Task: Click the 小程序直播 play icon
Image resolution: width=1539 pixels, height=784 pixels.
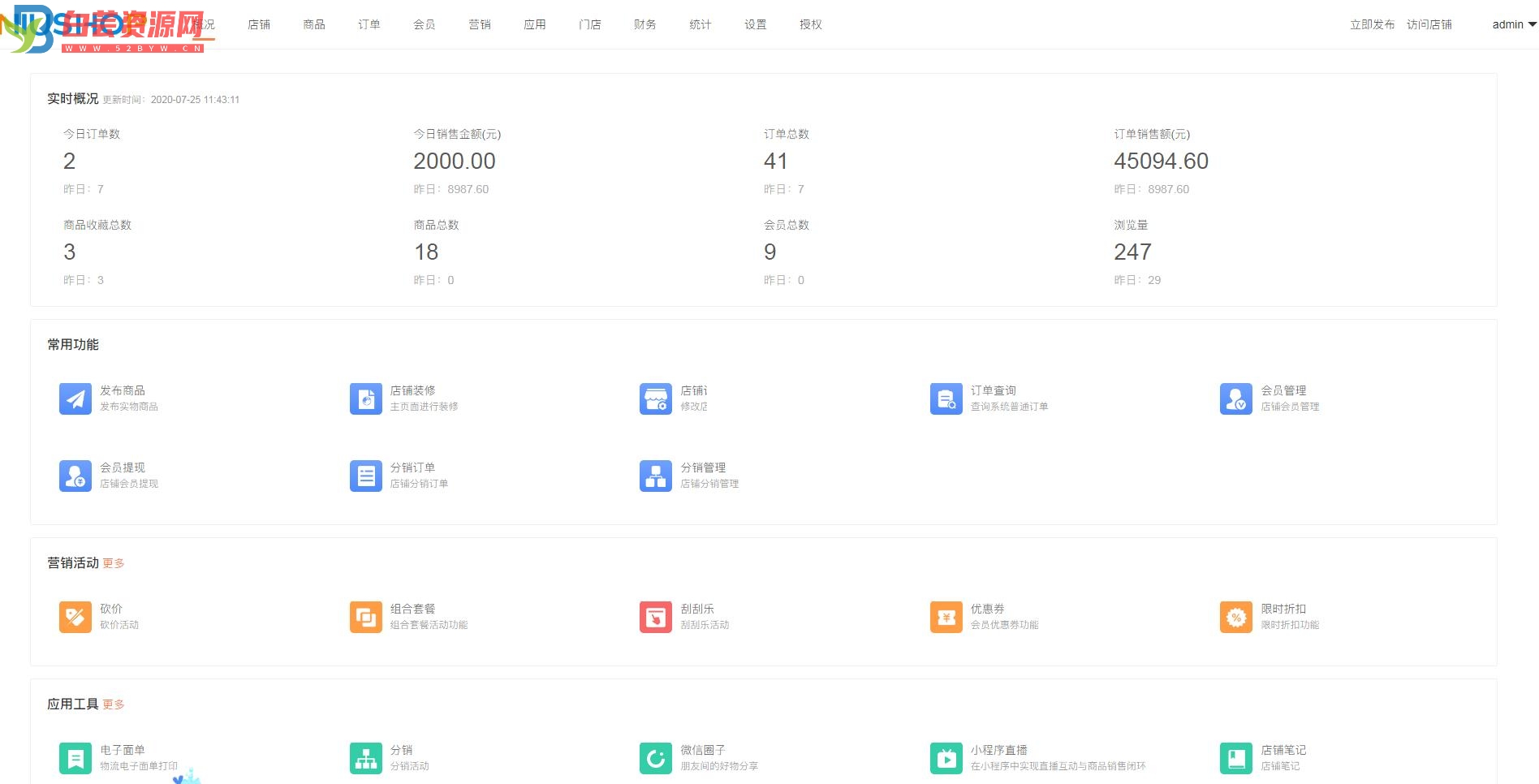Action: pyautogui.click(x=946, y=758)
